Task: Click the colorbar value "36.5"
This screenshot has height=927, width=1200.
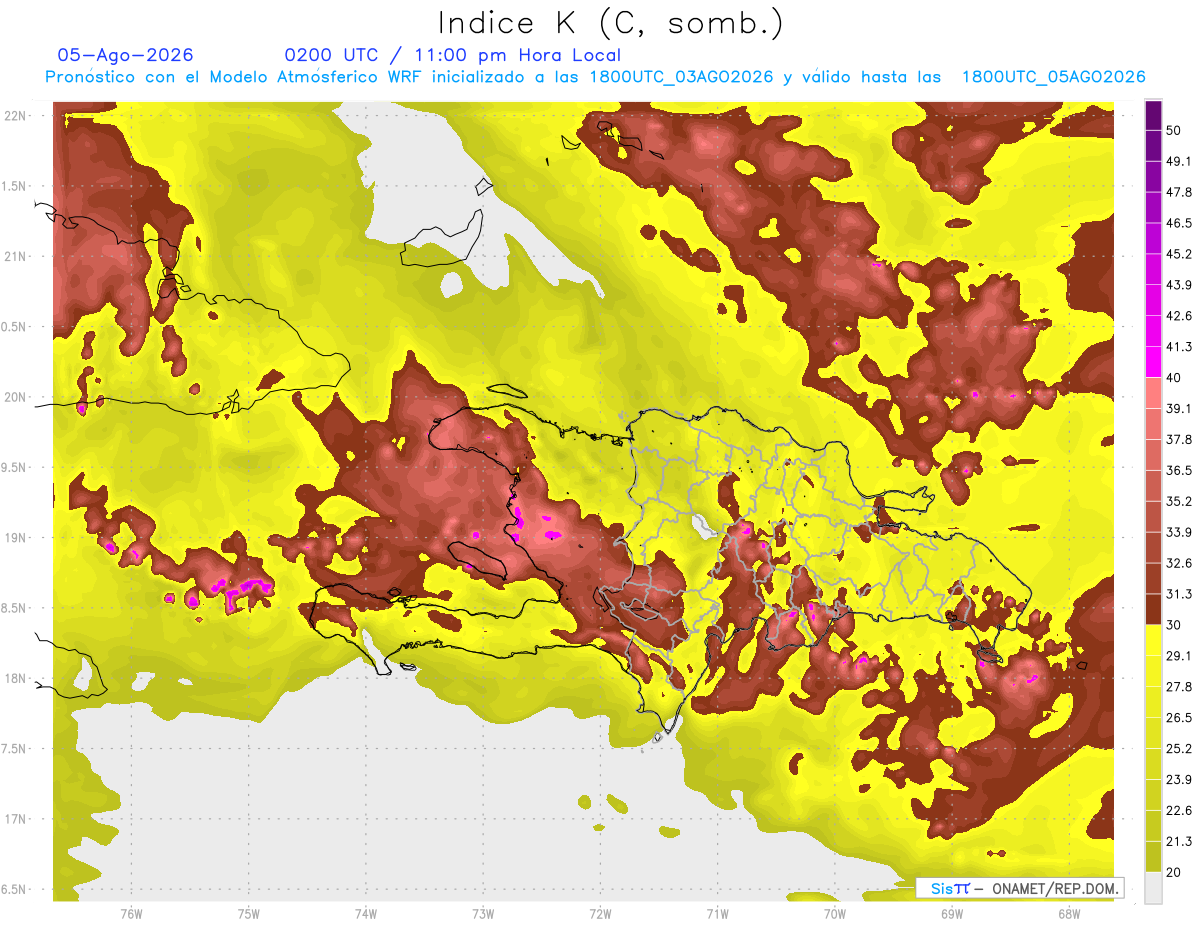Action: 1178,470
